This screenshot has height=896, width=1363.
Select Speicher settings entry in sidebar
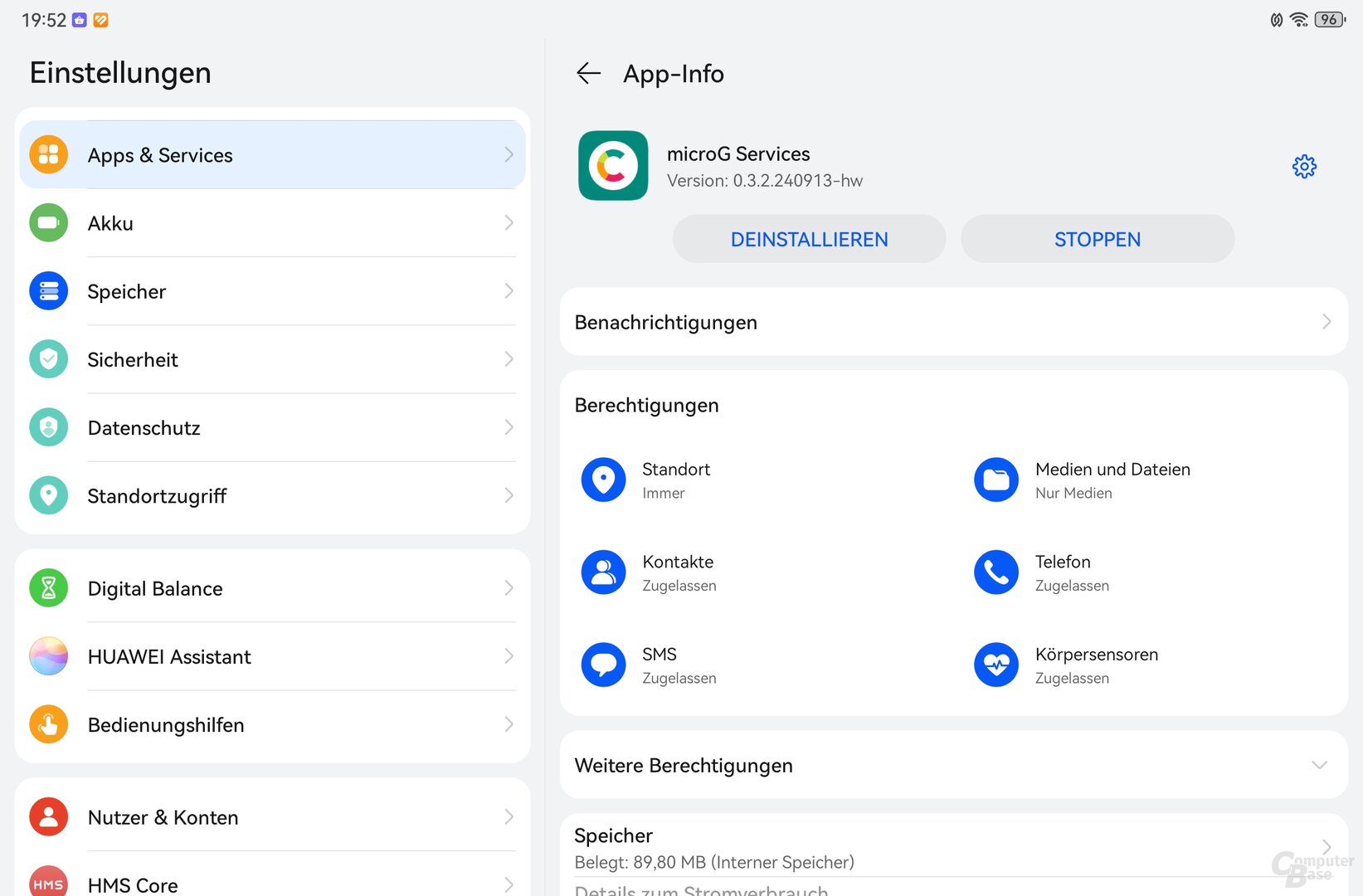click(x=272, y=290)
